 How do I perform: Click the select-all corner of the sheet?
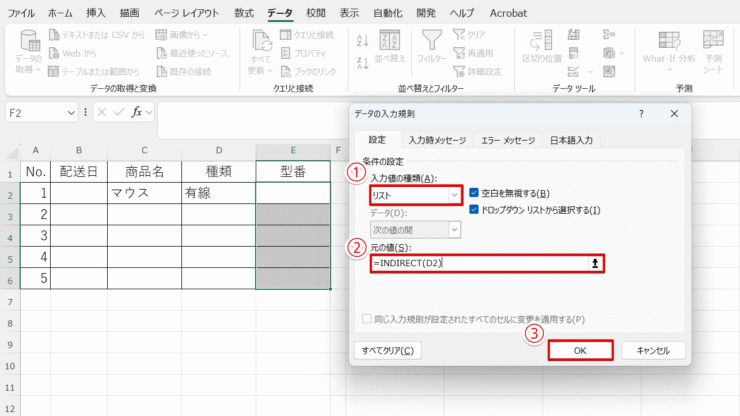(x=13, y=152)
